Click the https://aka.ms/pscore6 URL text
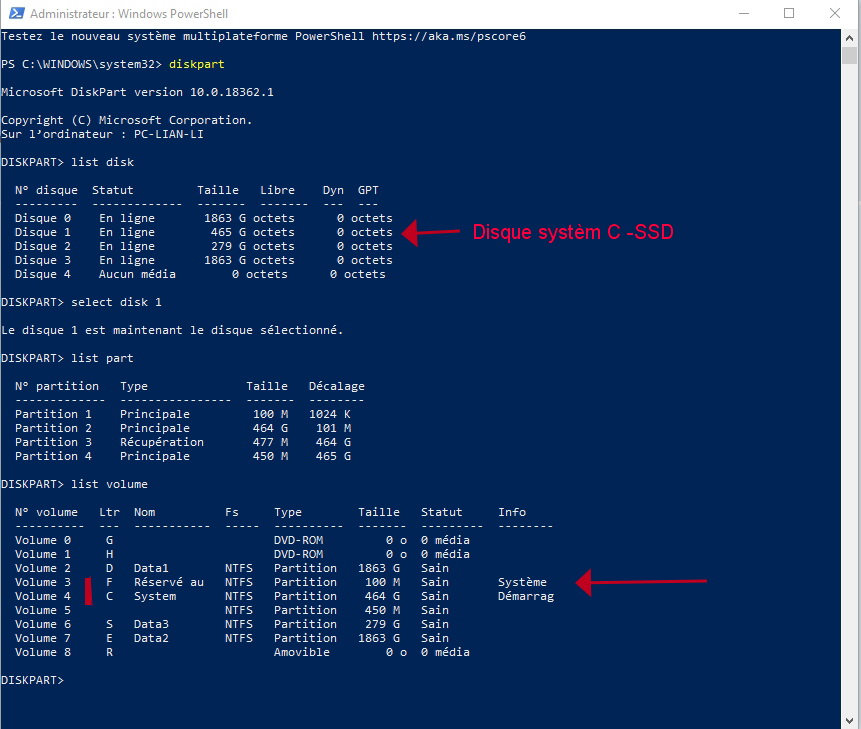 click(x=449, y=36)
